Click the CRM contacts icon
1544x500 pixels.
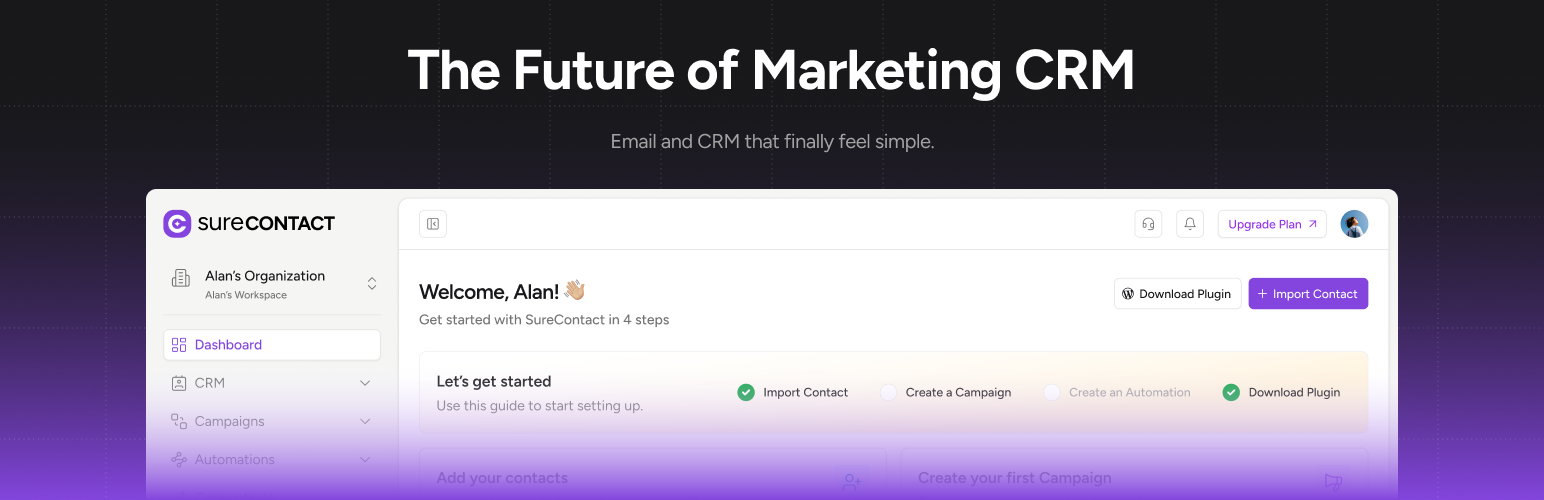[x=179, y=383]
